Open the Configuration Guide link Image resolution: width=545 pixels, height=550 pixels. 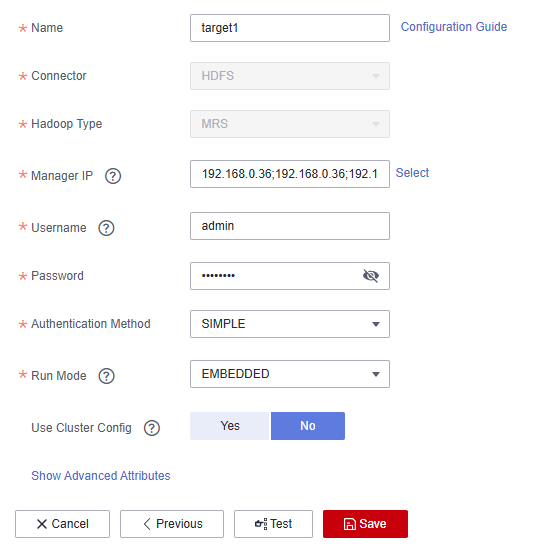454,27
